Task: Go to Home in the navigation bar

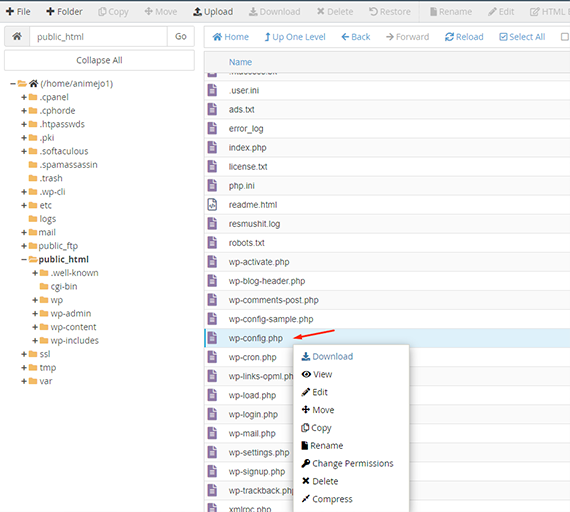Action: click(230, 37)
